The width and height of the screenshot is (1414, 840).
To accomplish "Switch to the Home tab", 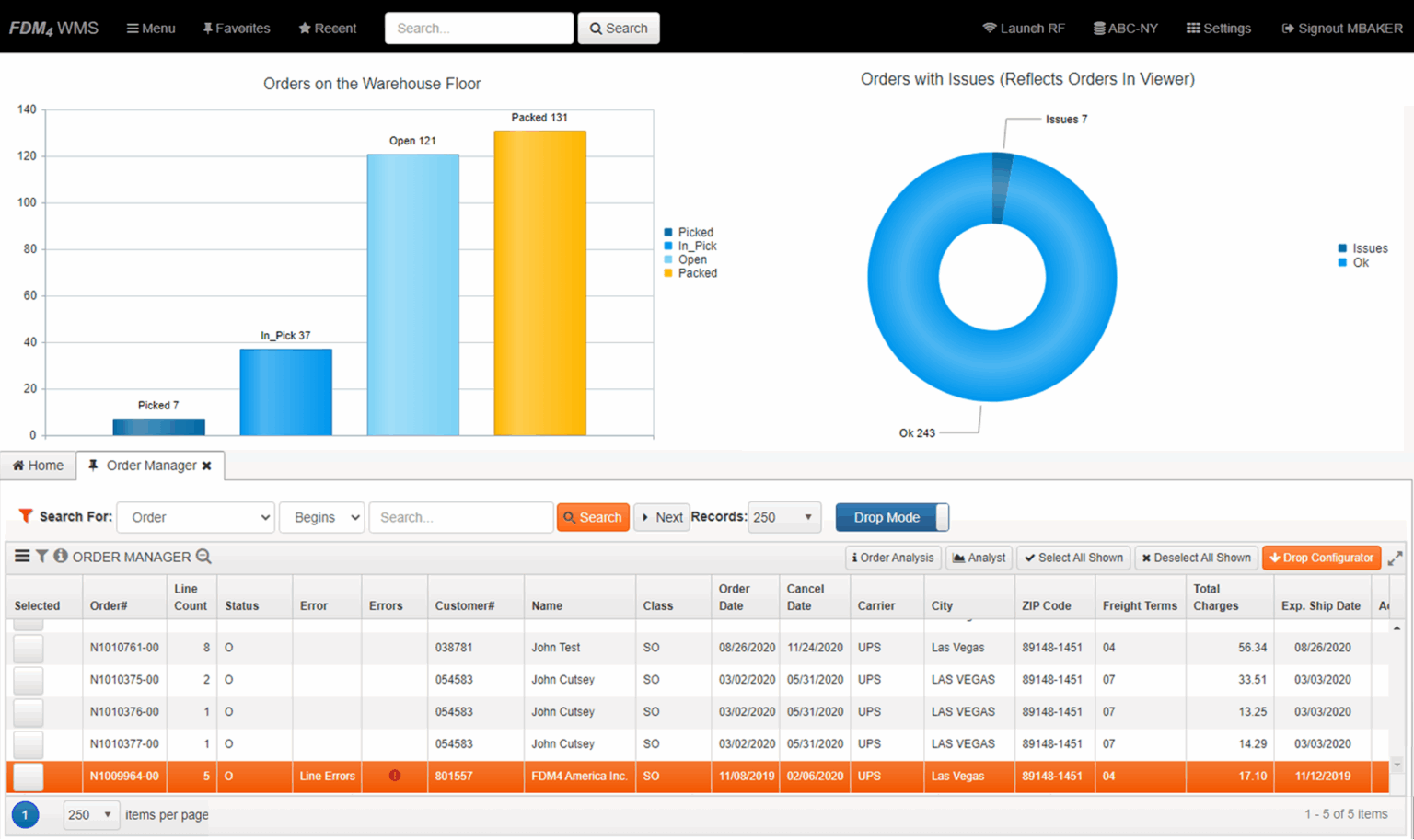I will (38, 466).
